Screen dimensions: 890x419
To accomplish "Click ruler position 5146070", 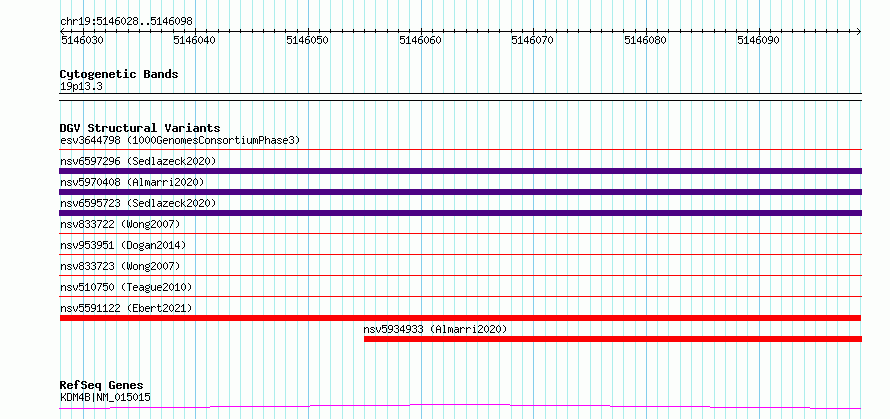I will 534,40.
